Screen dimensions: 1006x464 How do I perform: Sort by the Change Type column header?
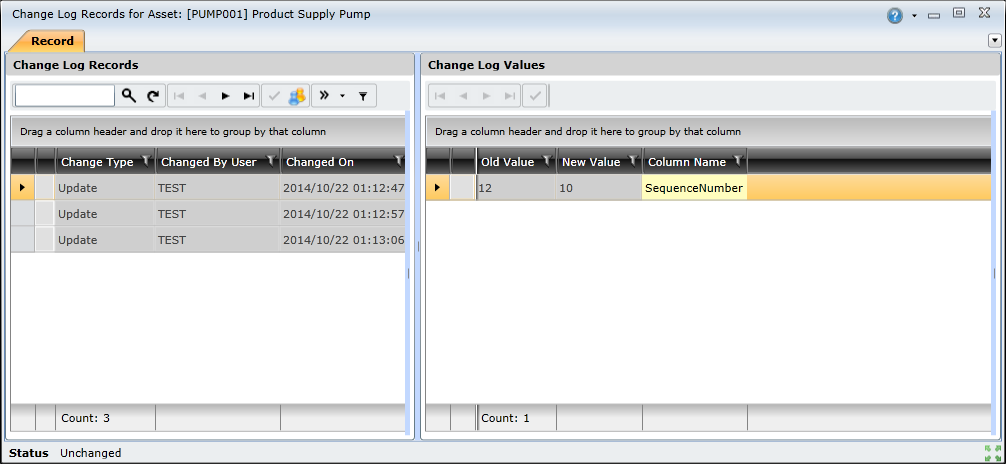97,162
